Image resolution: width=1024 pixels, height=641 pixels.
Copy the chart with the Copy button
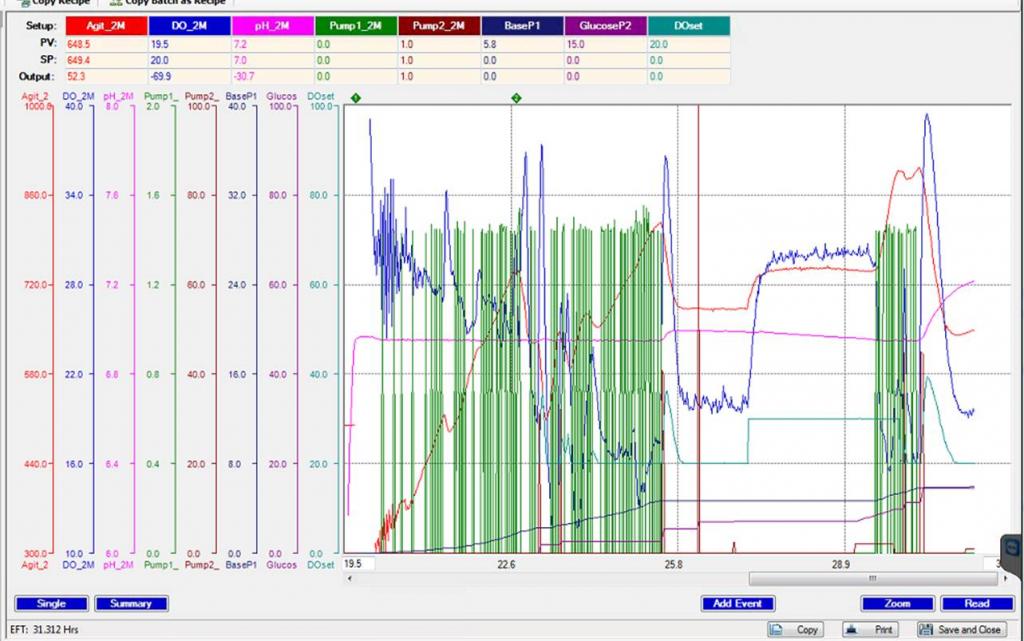[795, 629]
